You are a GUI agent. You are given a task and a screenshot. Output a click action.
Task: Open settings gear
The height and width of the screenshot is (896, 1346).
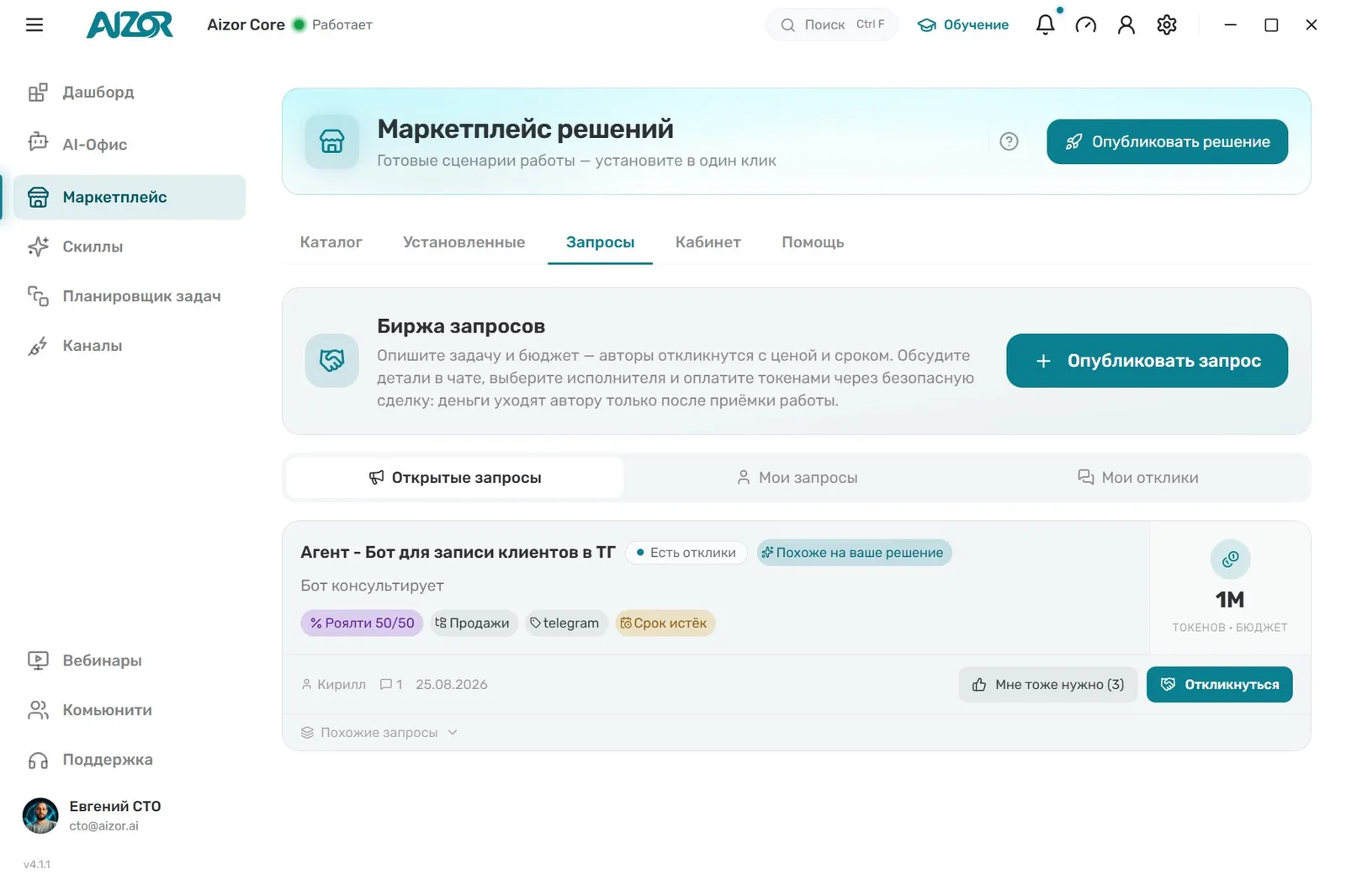click(x=1167, y=25)
